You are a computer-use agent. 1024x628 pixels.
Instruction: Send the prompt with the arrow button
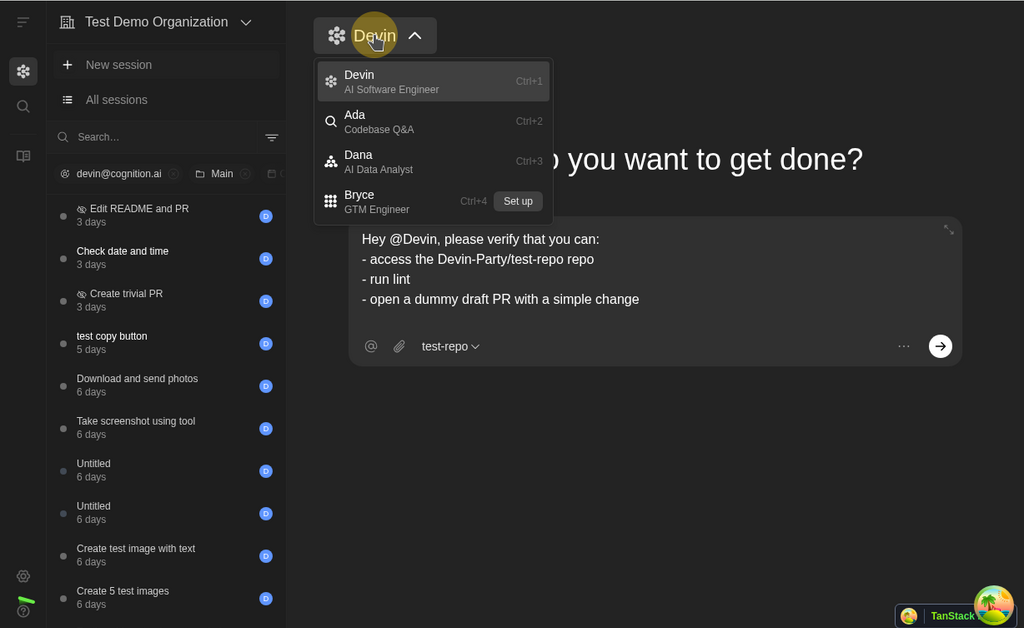(x=940, y=346)
